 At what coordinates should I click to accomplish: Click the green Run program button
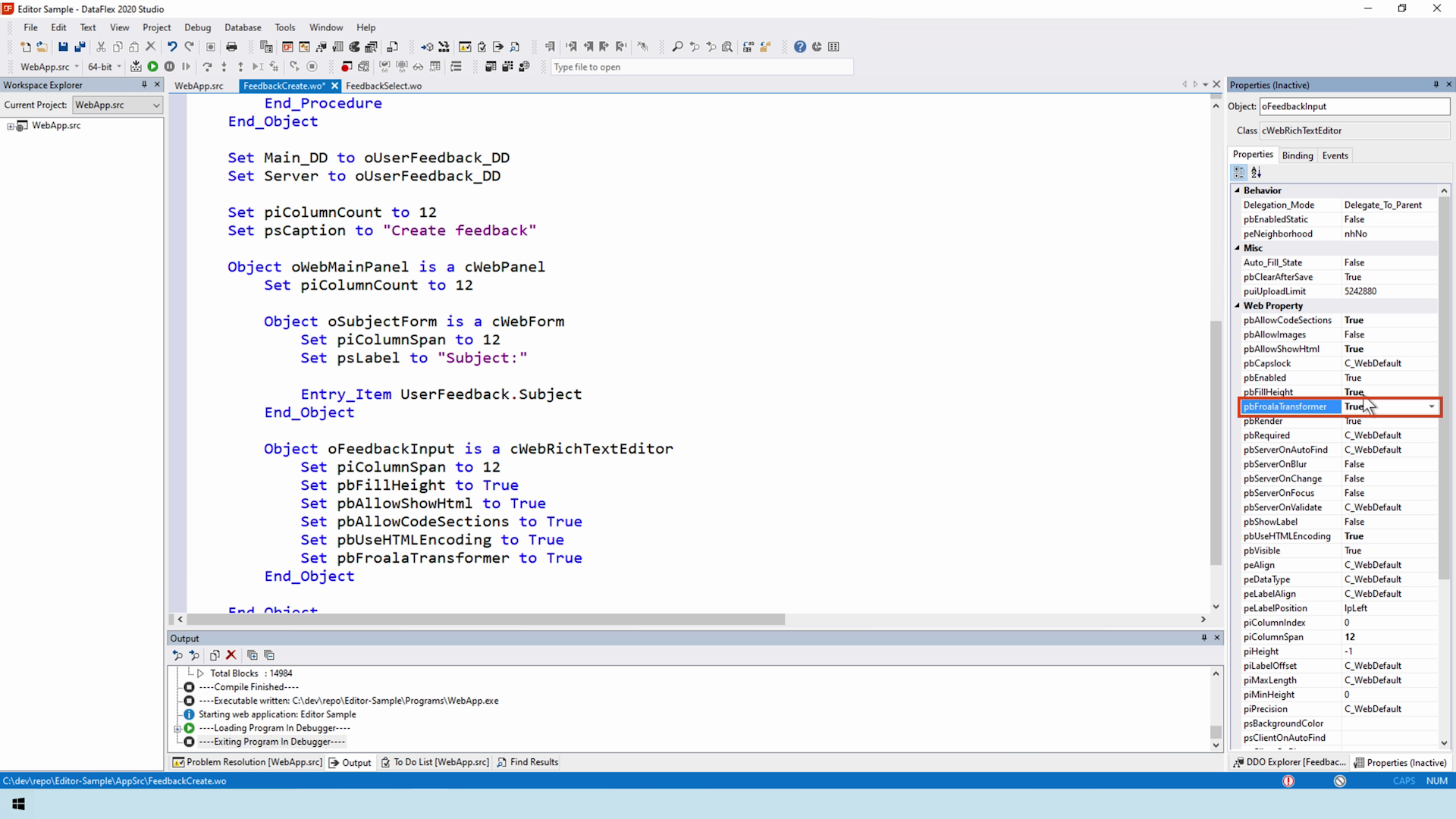point(152,67)
